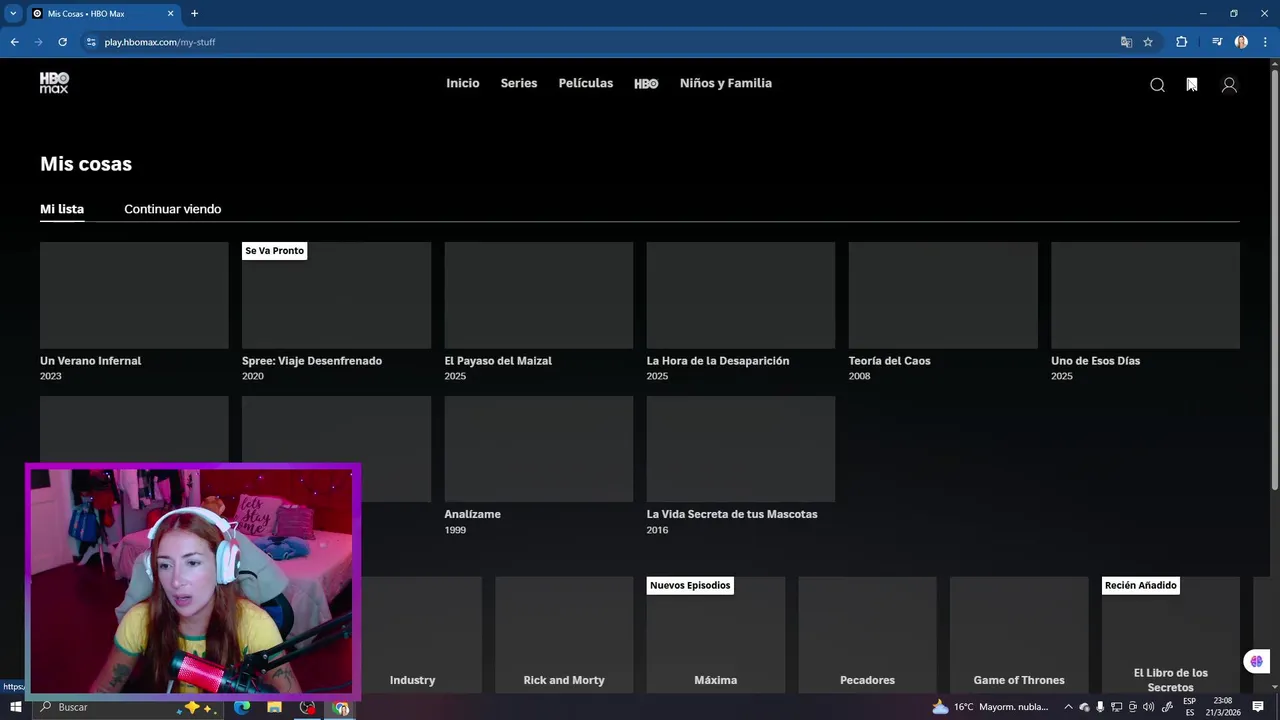Click the browser address bar
The height and width of the screenshot is (720, 1280).
600,42
